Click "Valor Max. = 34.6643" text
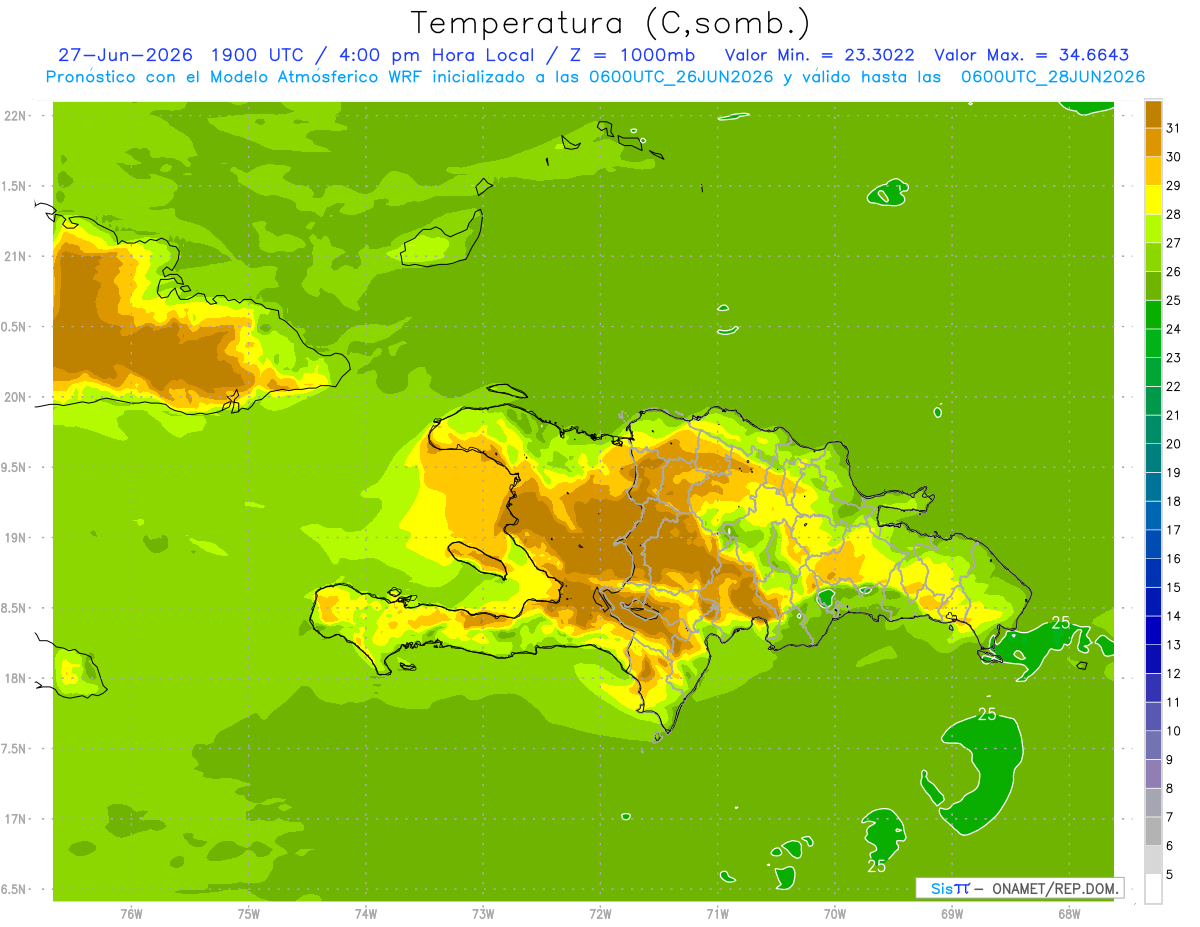 [x=1032, y=55]
